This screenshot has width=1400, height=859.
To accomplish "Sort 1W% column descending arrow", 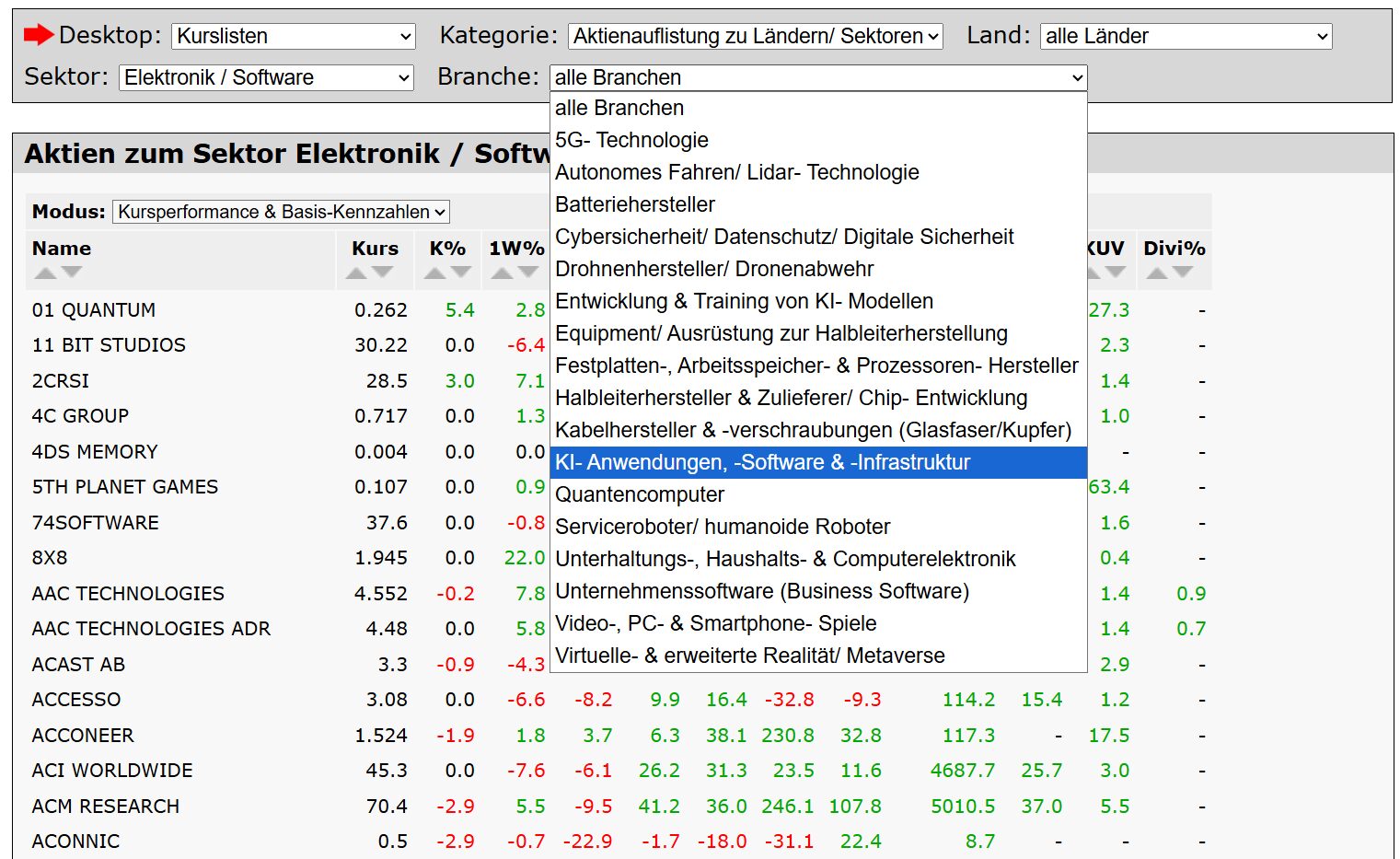I will pos(528,273).
